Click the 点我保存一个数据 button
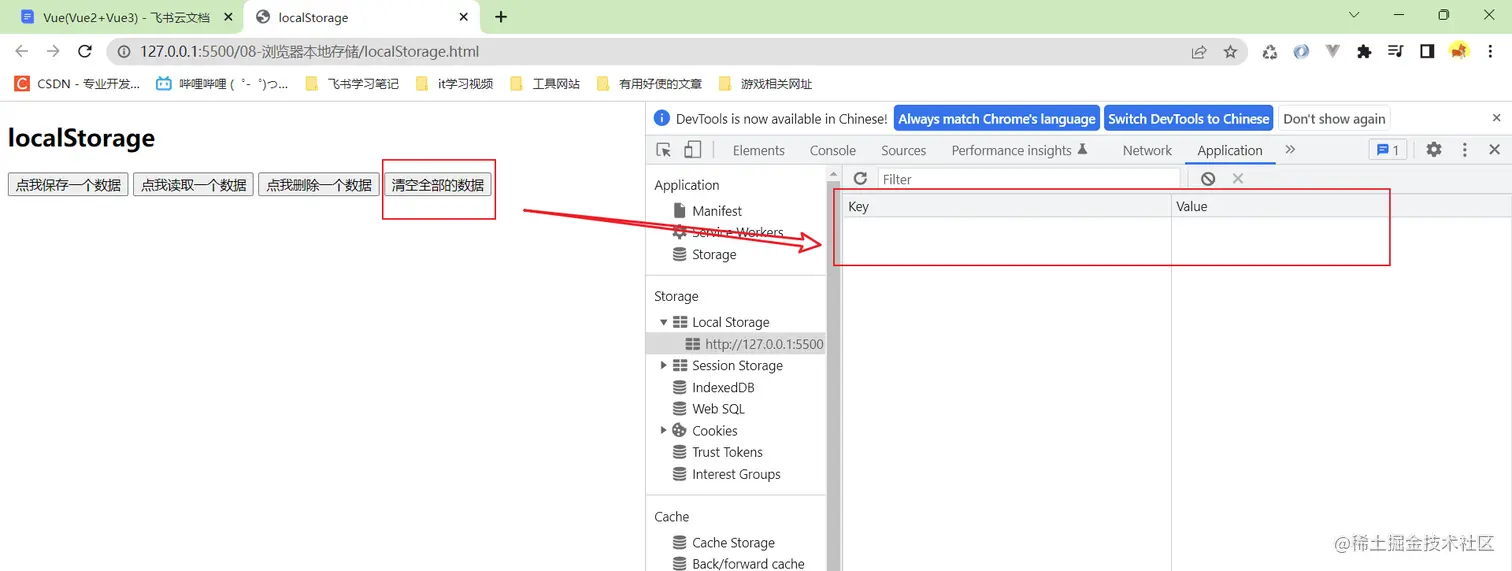 [x=68, y=185]
